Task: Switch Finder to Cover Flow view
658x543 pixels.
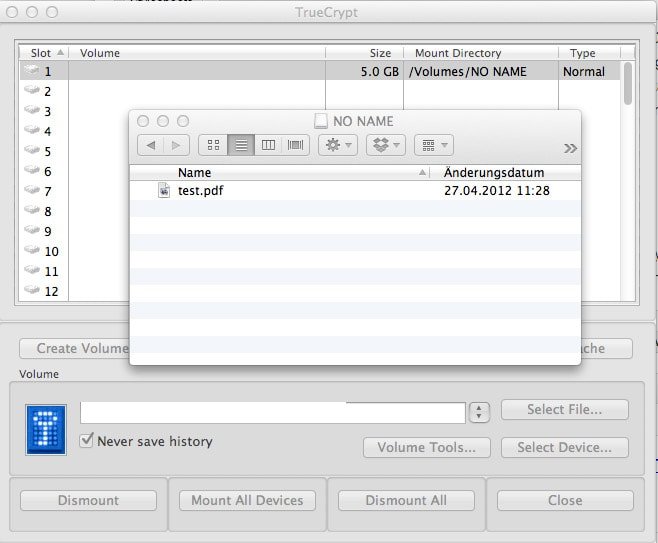Action: pos(295,145)
